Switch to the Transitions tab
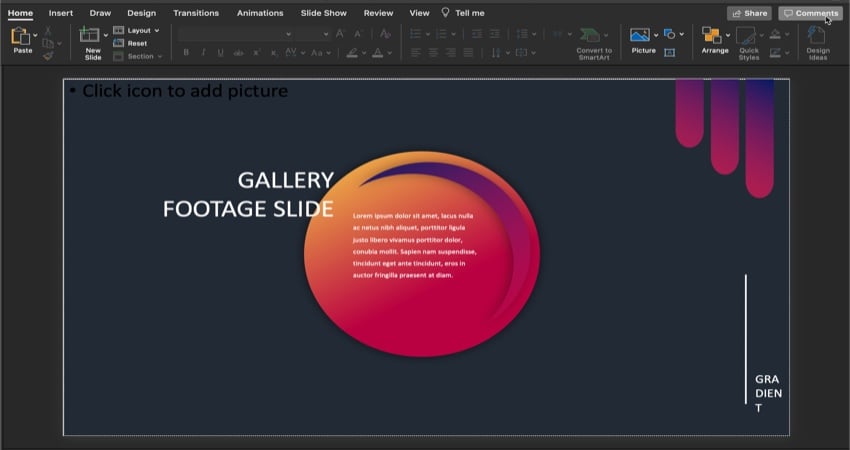 [x=196, y=13]
